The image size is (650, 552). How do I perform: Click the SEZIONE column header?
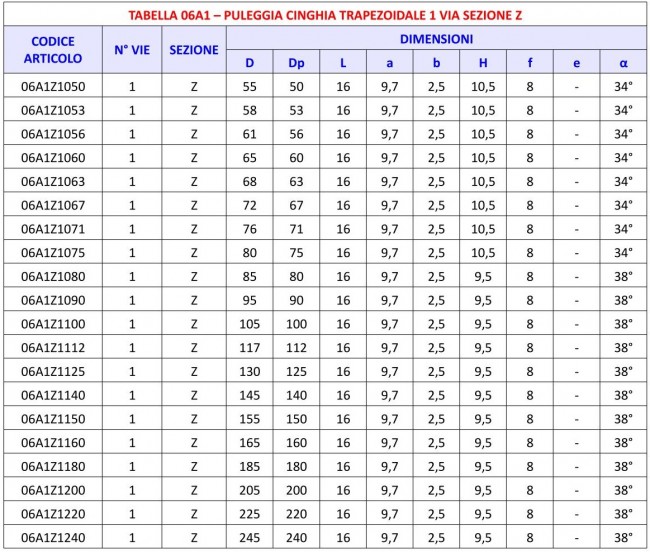click(194, 50)
